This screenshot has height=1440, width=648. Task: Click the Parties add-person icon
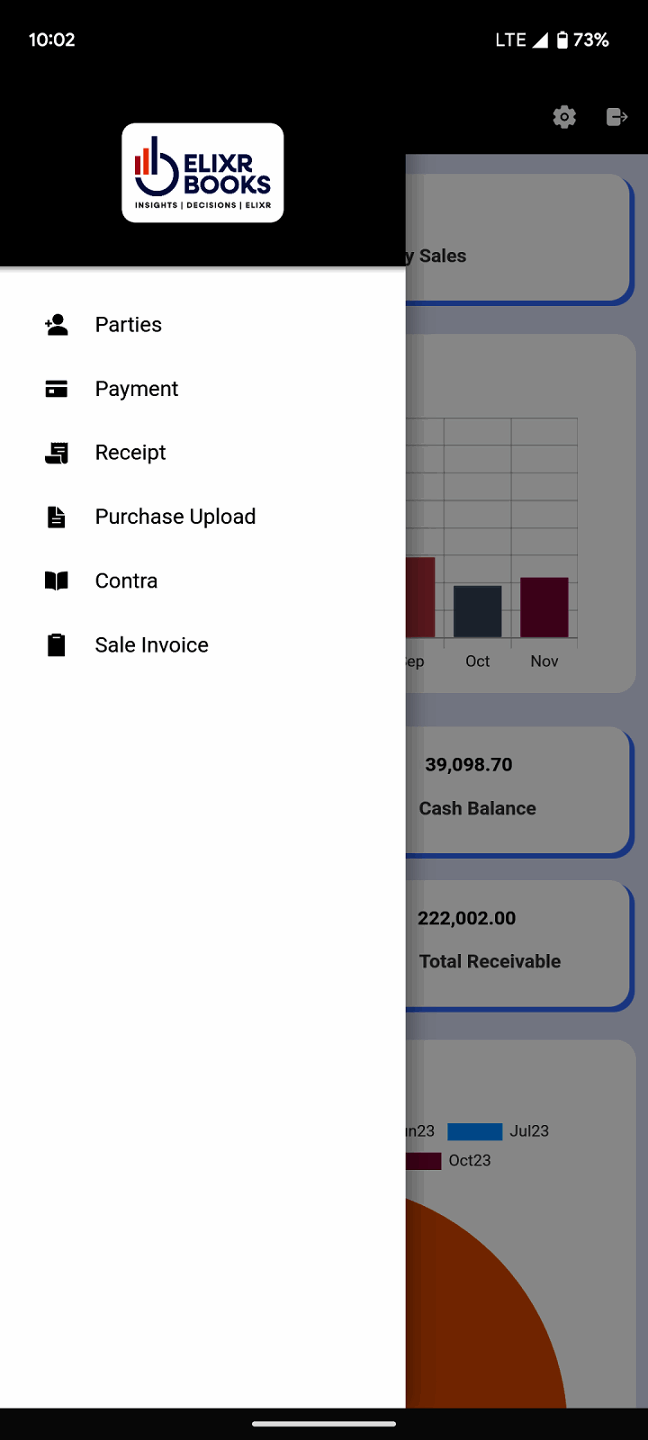tap(57, 325)
